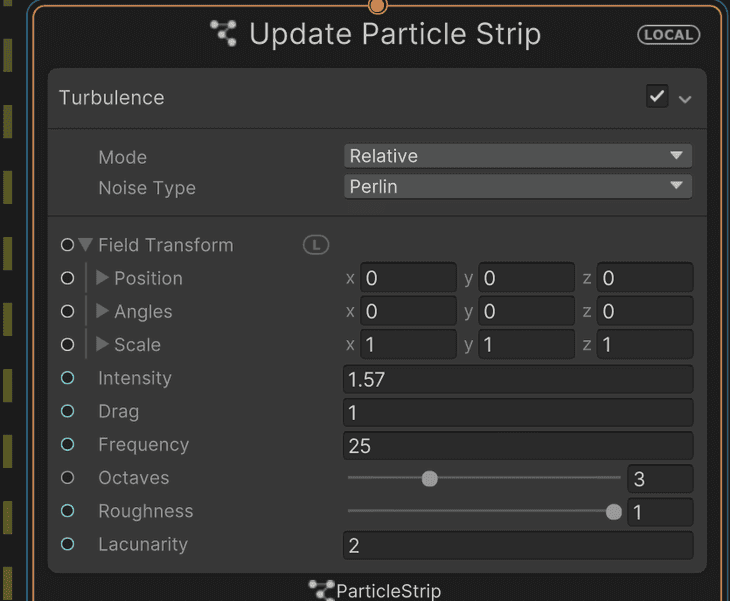Open the Noise Type dropdown set to Perlin
Image resolution: width=730 pixels, height=601 pixels.
[x=517, y=187]
